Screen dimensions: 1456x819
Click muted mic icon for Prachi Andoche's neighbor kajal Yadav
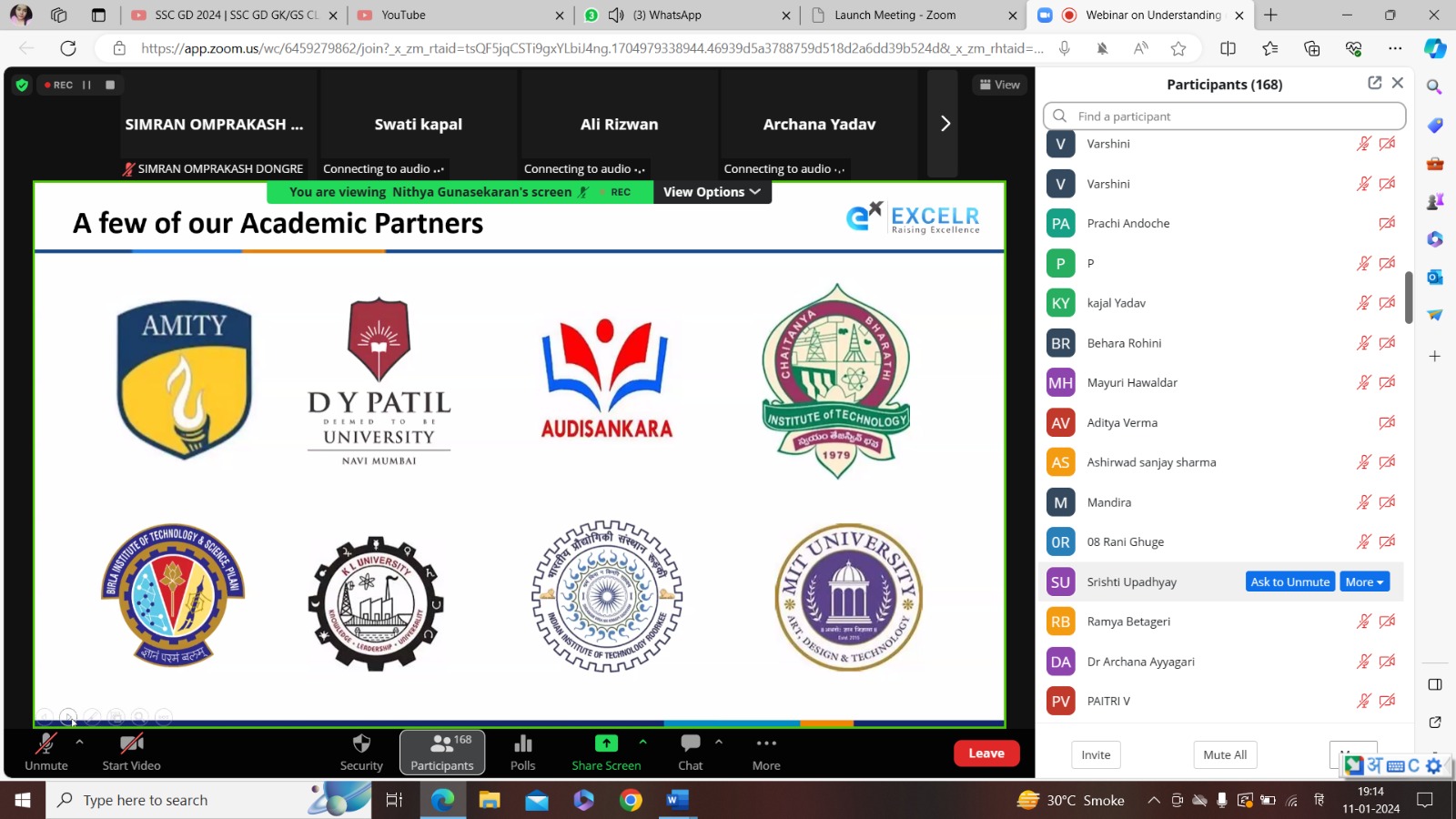point(1363,303)
